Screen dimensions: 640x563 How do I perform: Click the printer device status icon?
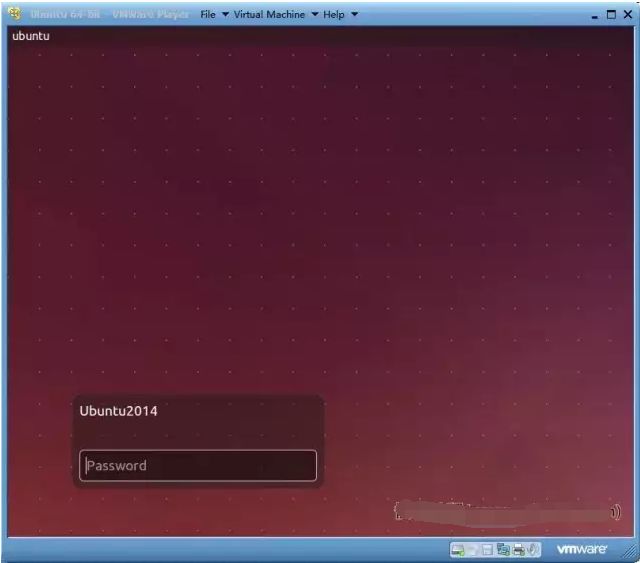coord(518,550)
